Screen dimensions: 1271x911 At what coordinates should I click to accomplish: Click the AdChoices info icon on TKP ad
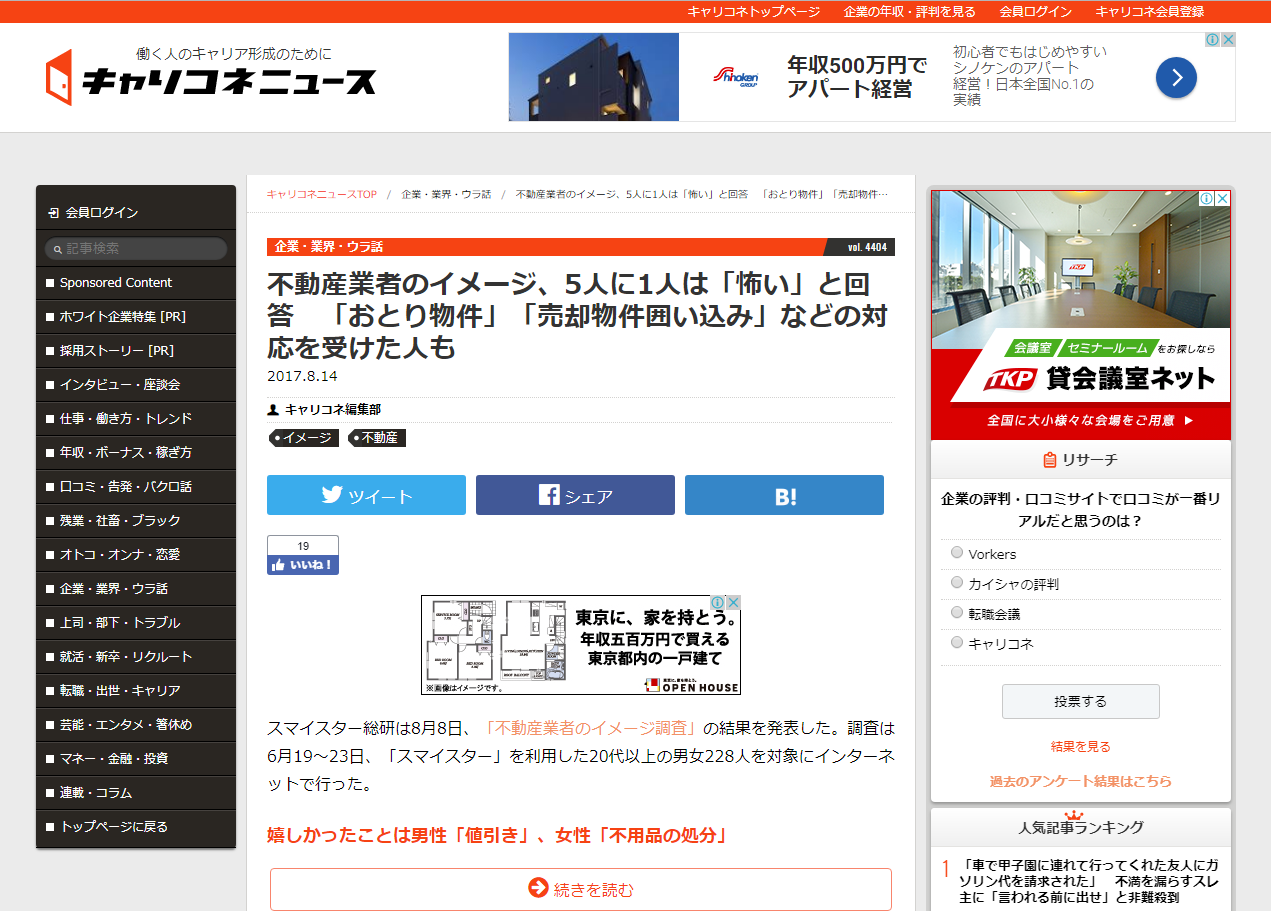[1207, 198]
